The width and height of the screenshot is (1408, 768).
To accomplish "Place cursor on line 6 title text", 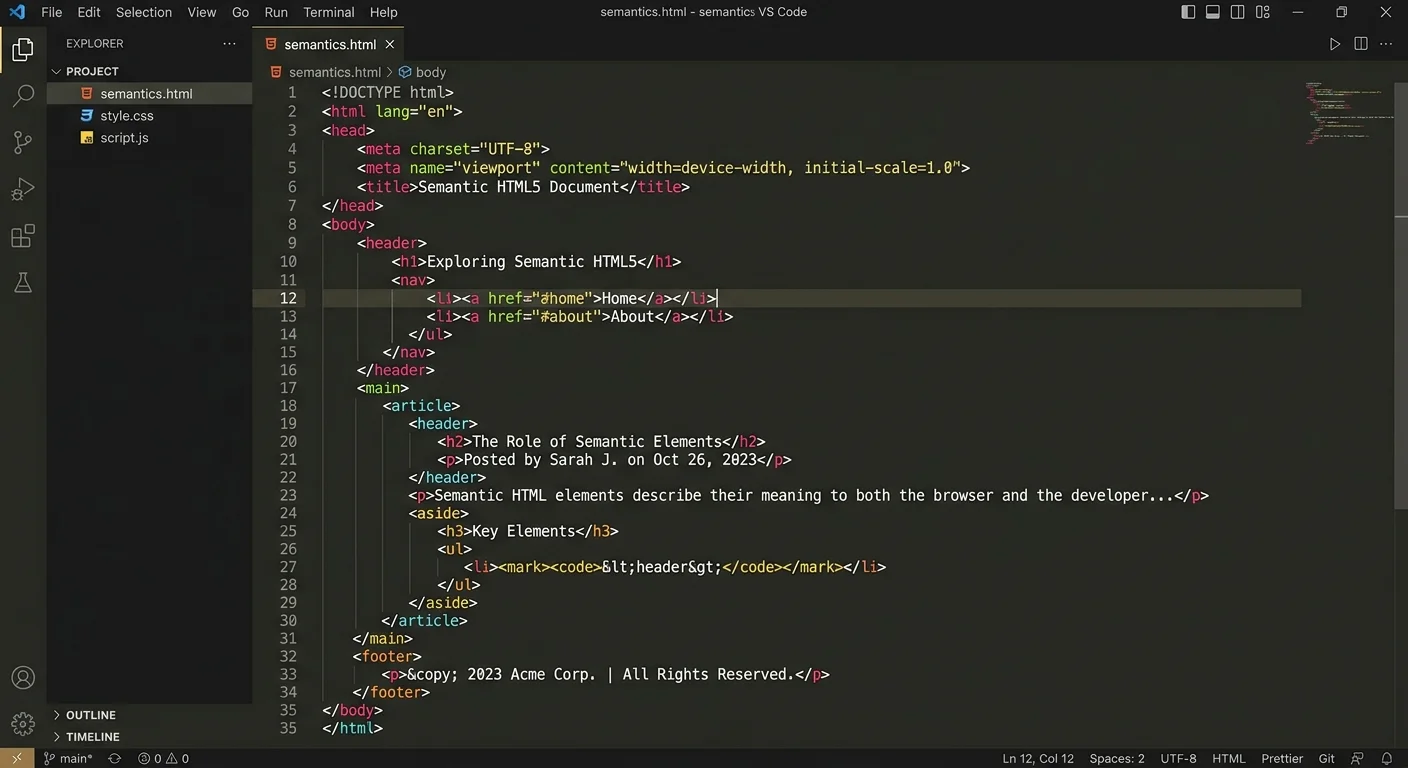I will pyautogui.click(x=518, y=186).
